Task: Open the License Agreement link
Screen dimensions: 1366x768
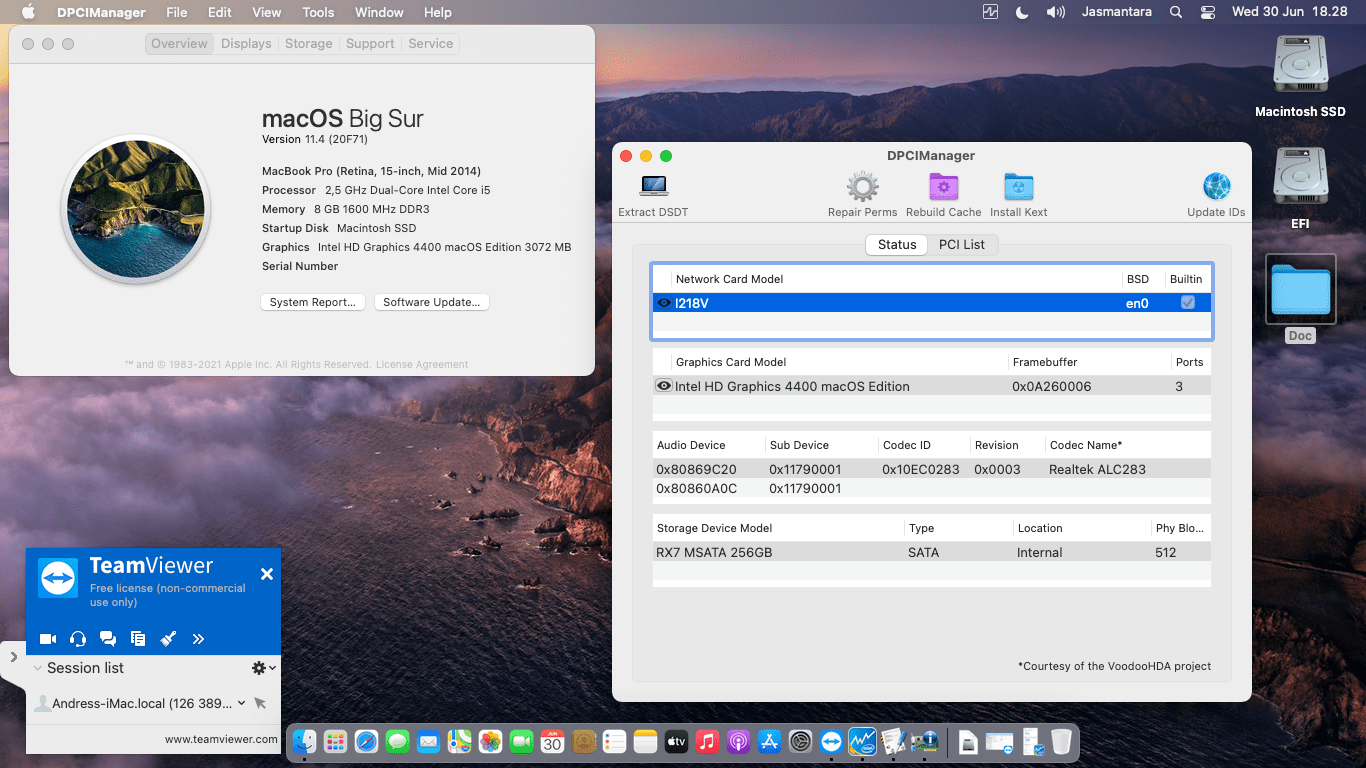Action: pos(422,364)
